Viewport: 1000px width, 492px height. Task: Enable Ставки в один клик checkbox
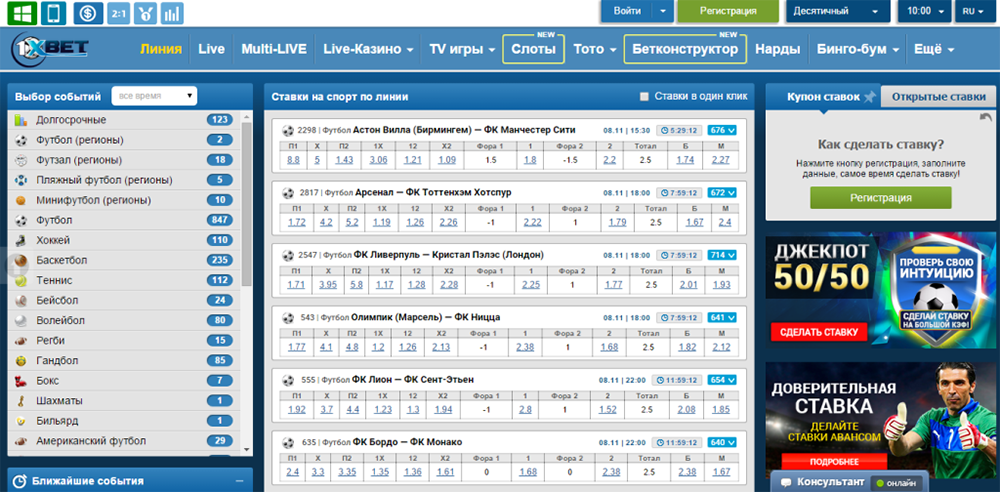644,96
